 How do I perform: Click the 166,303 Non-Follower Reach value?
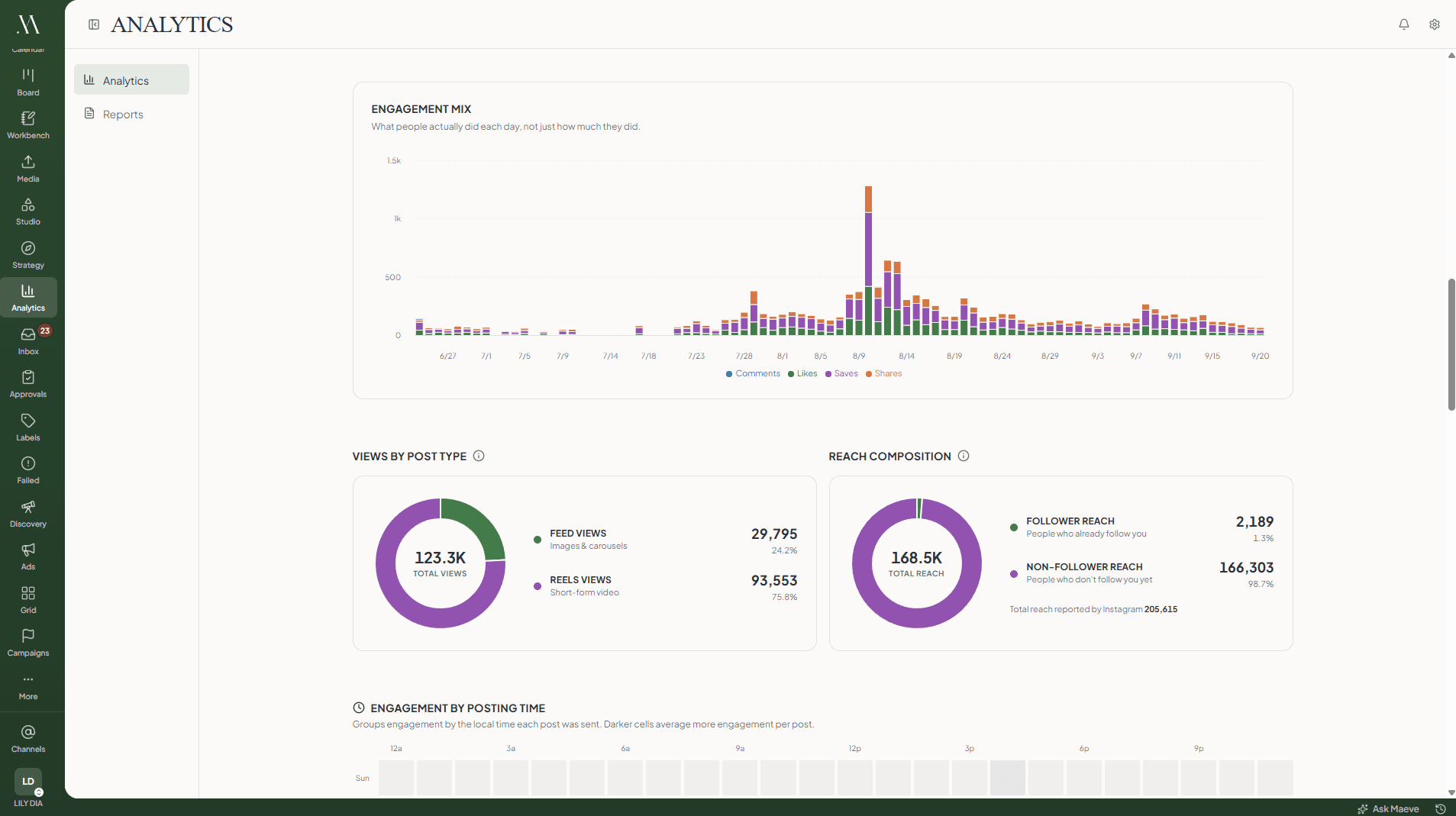pos(1246,567)
